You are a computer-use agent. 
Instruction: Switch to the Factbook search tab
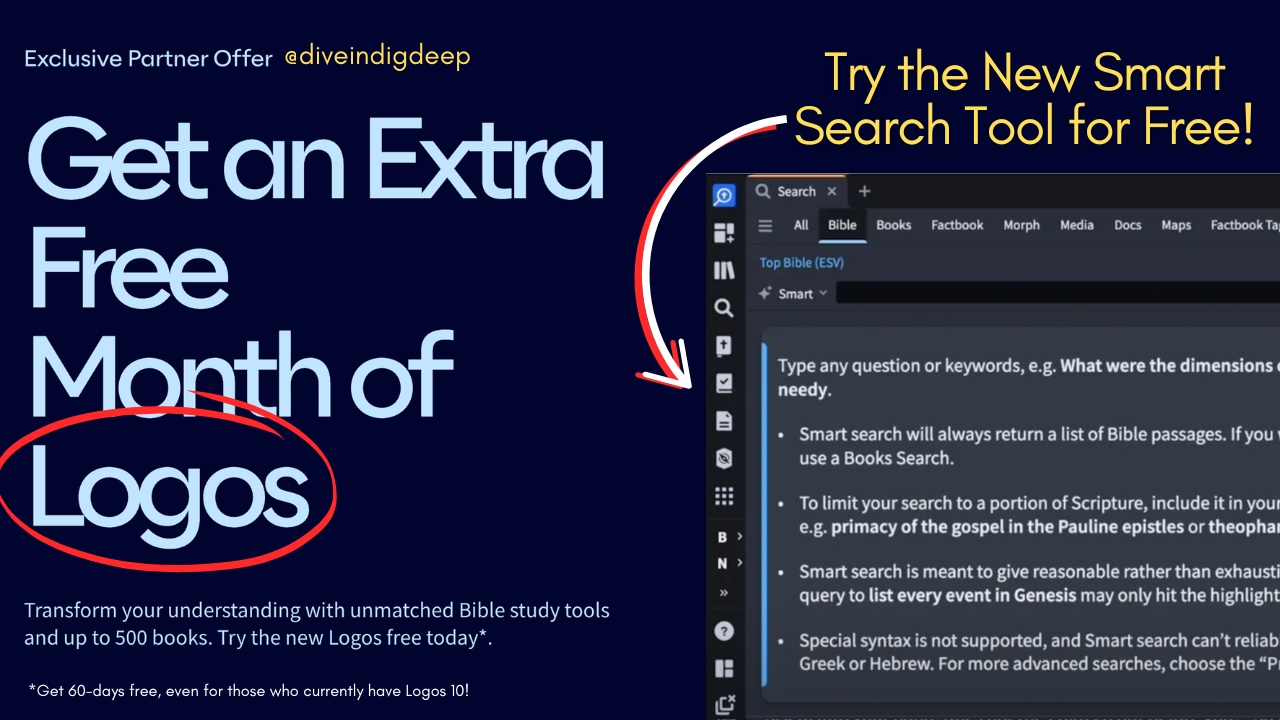click(957, 225)
